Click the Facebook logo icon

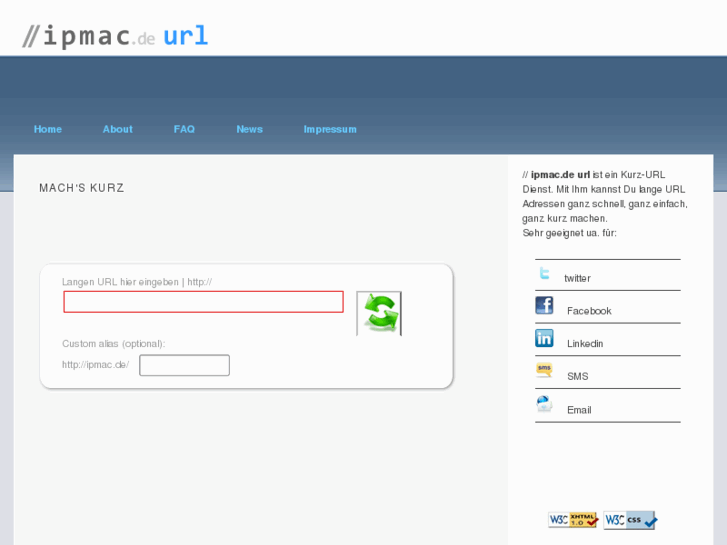pos(544,306)
